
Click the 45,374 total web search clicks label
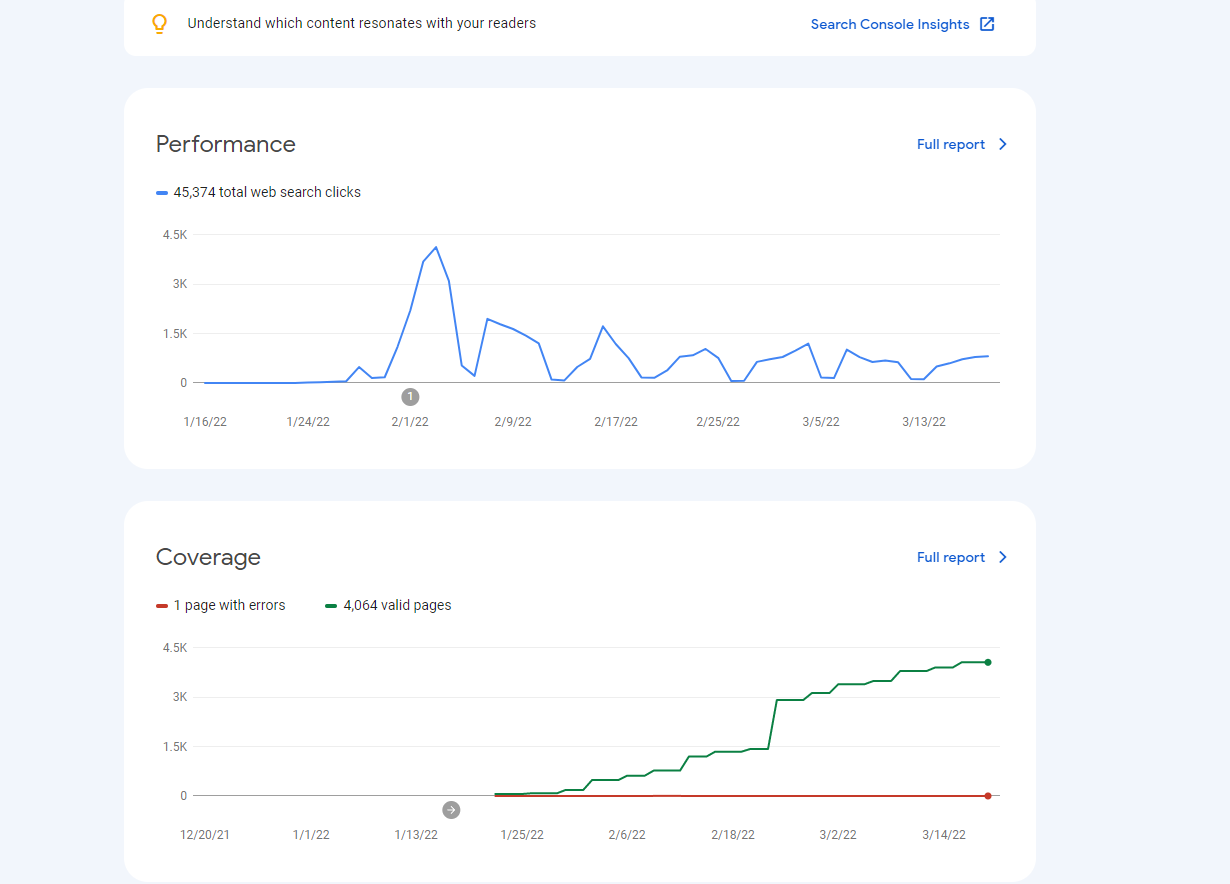pyautogui.click(x=267, y=192)
